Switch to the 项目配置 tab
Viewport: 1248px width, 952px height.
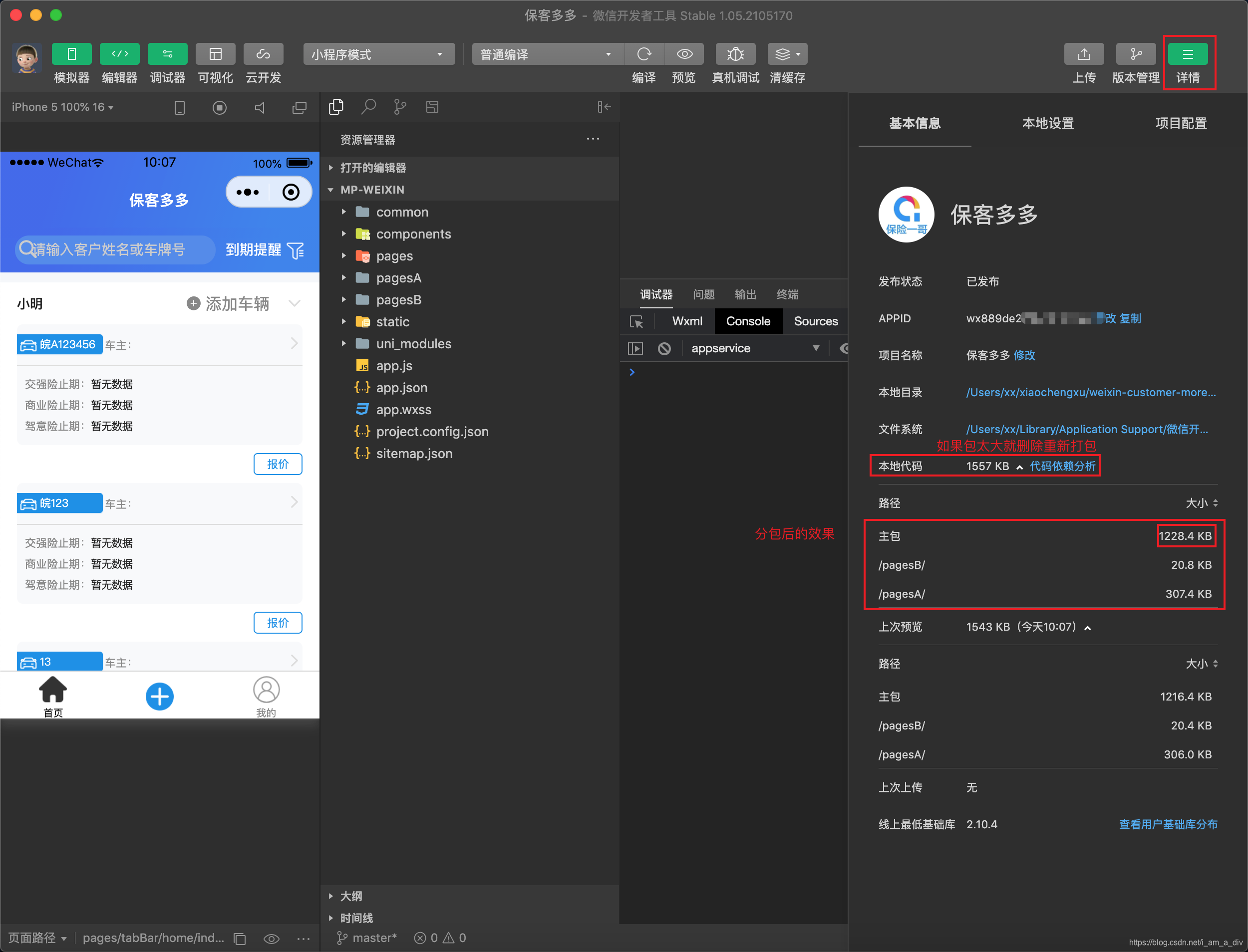click(x=1182, y=123)
